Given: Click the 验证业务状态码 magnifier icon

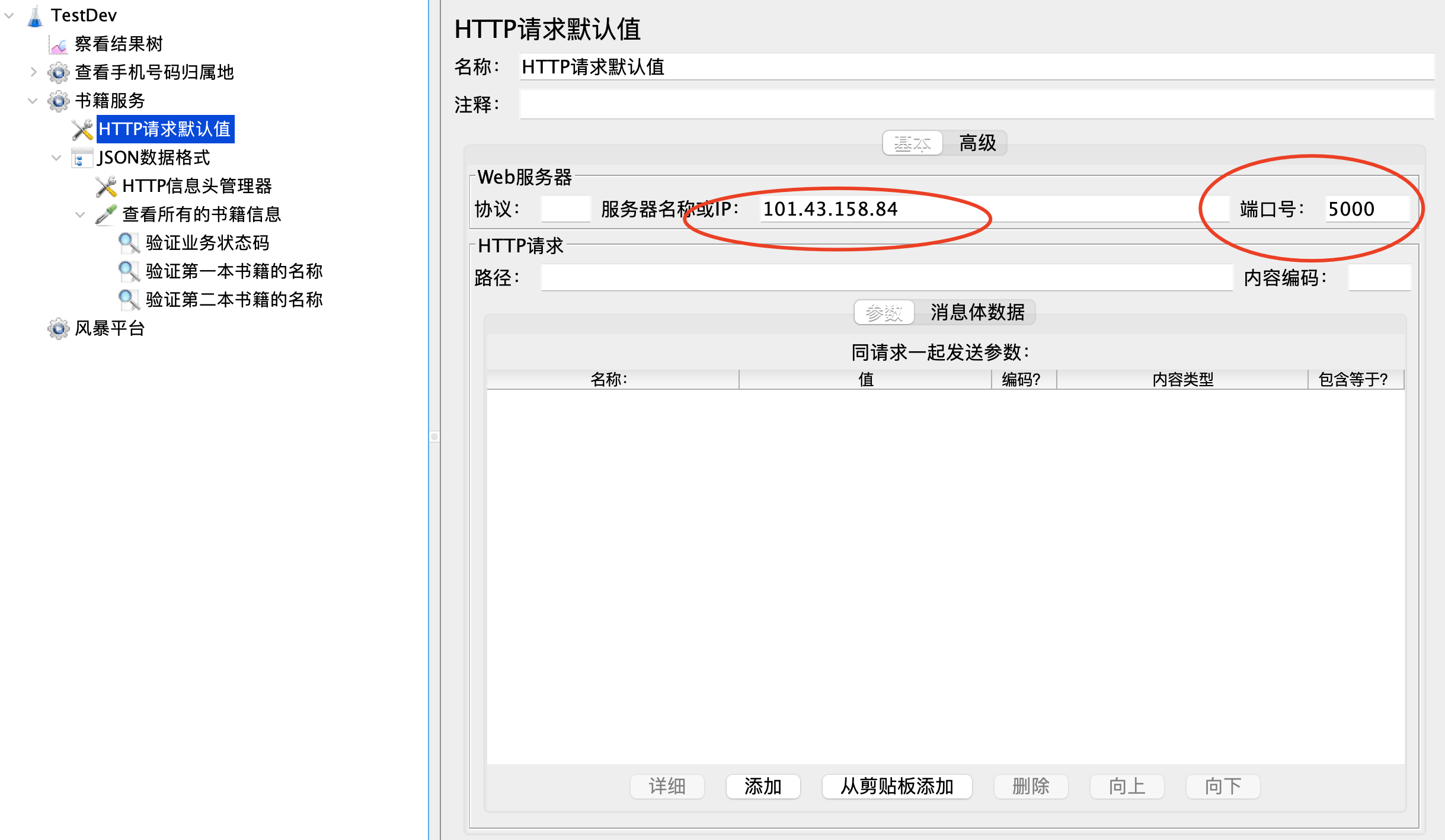Looking at the screenshot, I should point(129,243).
